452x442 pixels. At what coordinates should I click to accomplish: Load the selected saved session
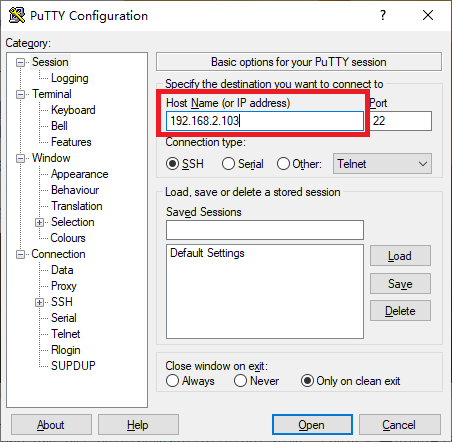coord(400,256)
